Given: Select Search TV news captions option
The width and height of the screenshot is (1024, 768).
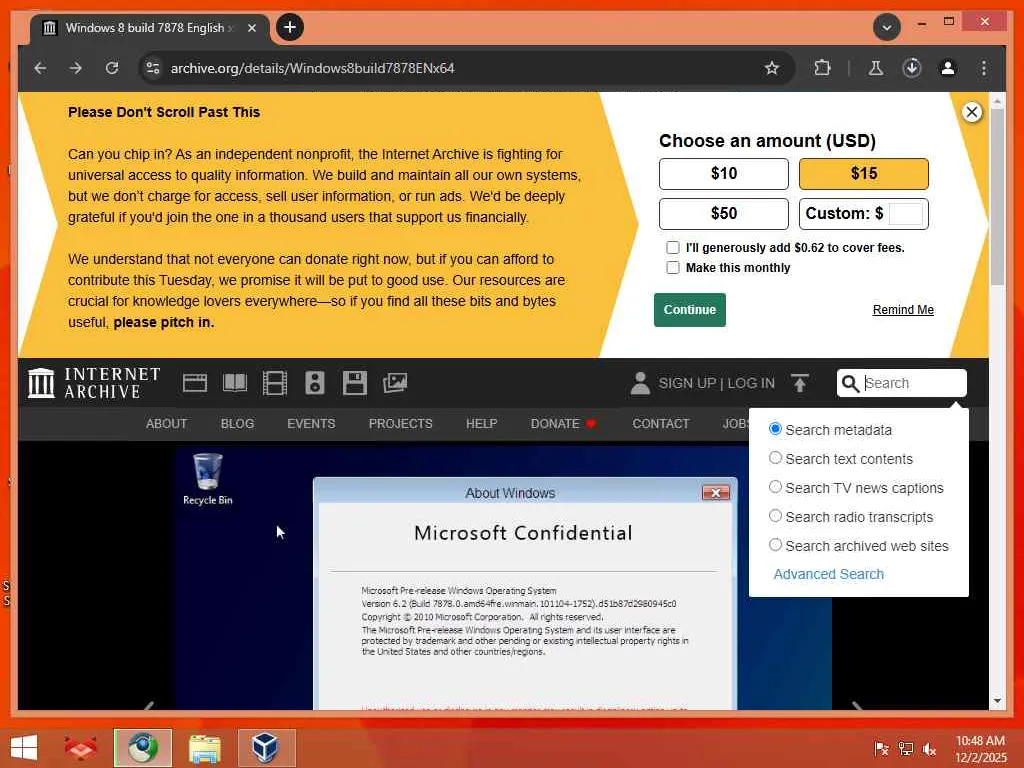Looking at the screenshot, I should coord(775,487).
